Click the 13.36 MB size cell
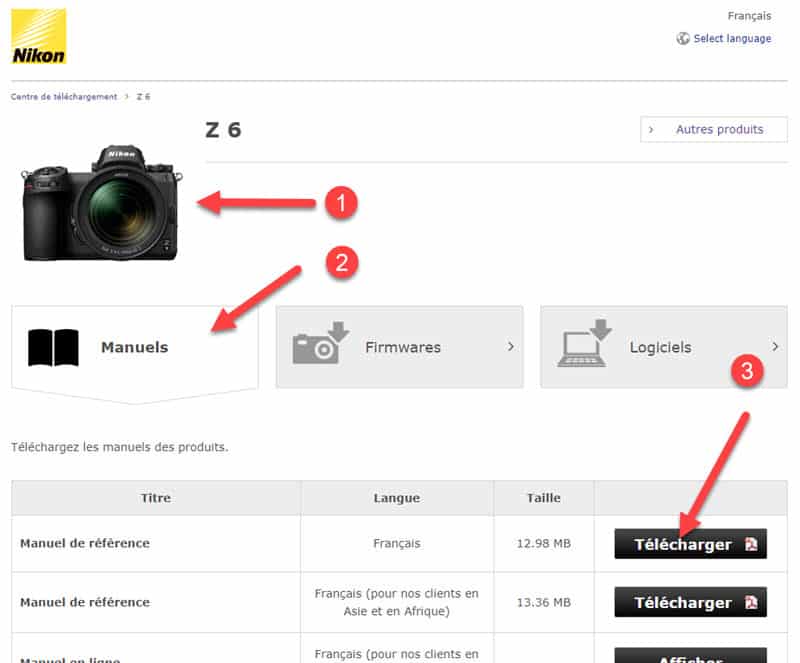The height and width of the screenshot is (663, 800). [544, 602]
